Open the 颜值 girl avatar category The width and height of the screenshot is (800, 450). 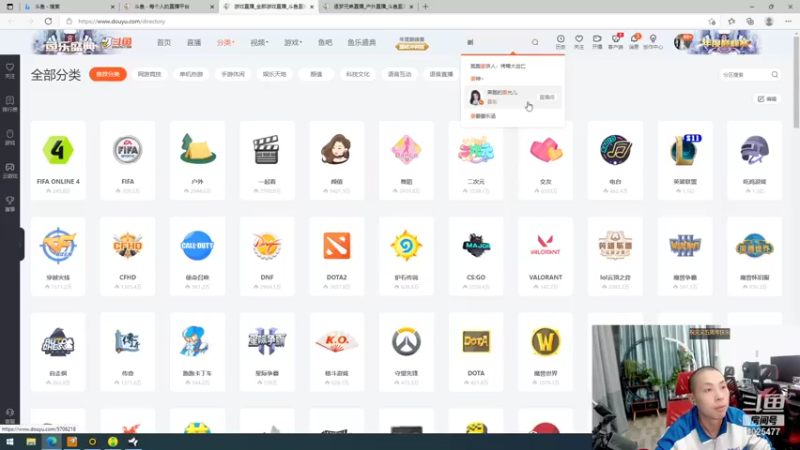337,160
